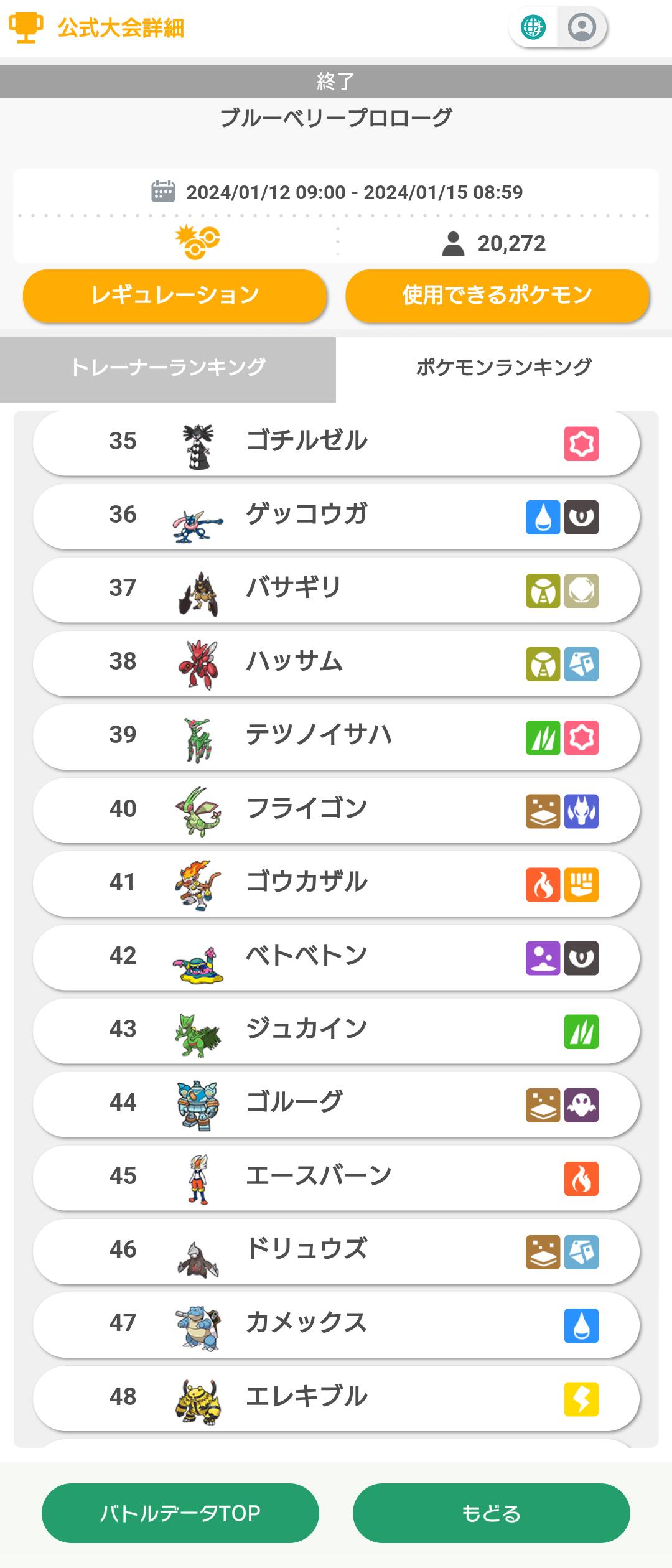Open the user profile icon
Viewport: 672px width, 1568px height.
click(582, 27)
